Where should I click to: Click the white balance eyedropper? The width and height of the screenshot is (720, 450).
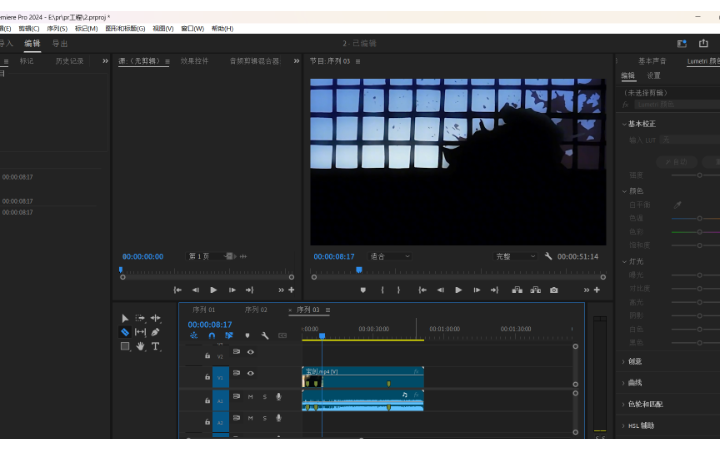[677, 205]
